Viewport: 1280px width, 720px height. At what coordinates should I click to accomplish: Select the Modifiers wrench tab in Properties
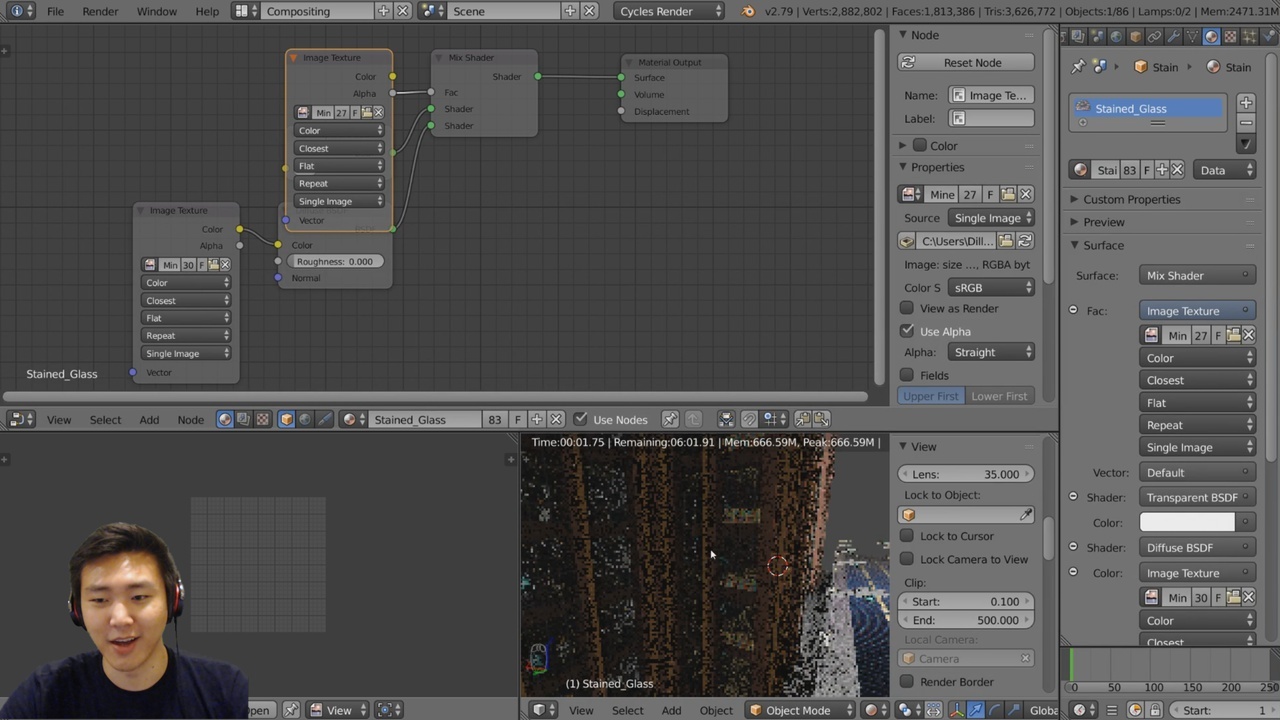click(1174, 37)
